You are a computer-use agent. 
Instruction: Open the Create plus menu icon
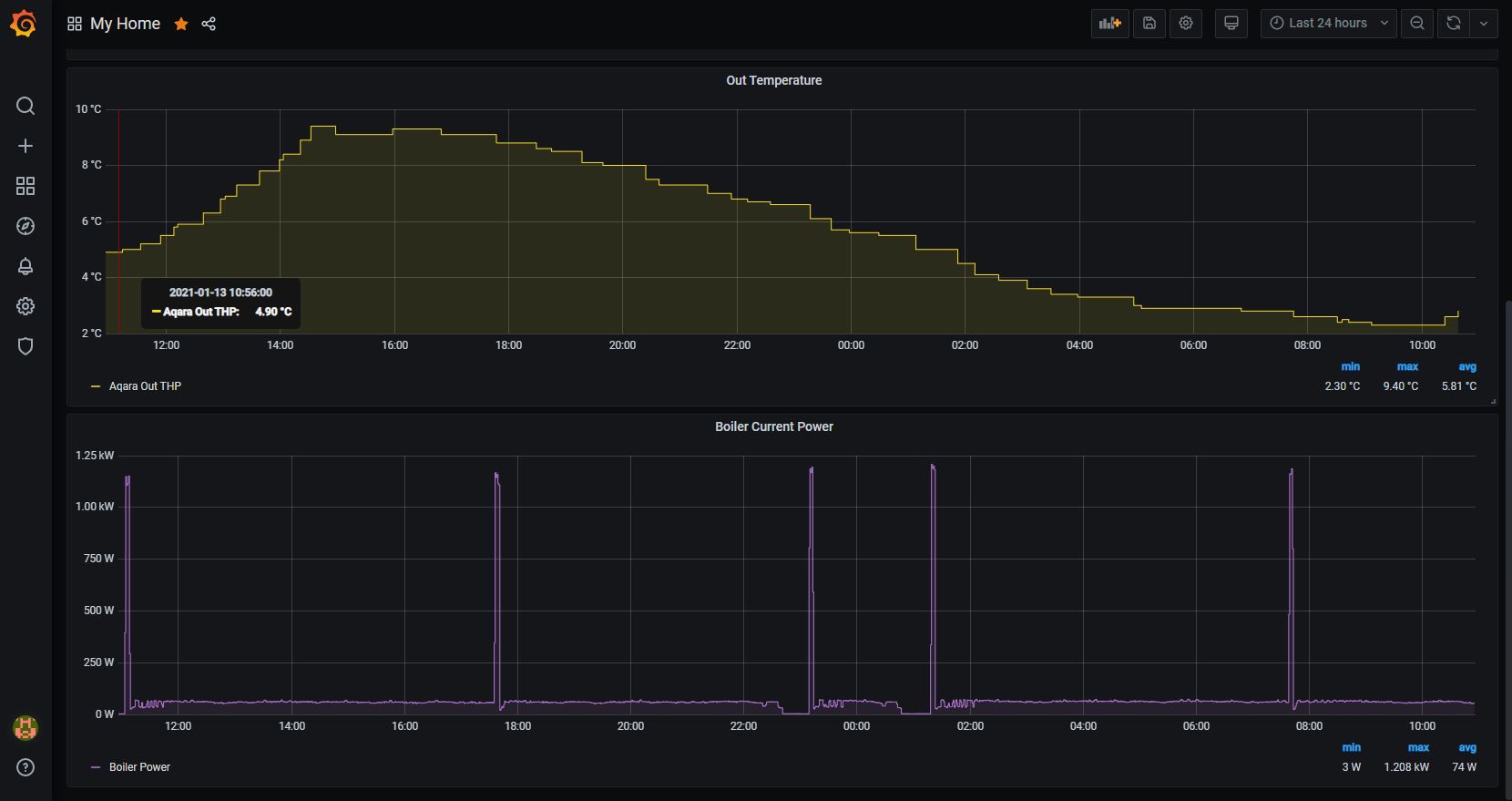26,146
